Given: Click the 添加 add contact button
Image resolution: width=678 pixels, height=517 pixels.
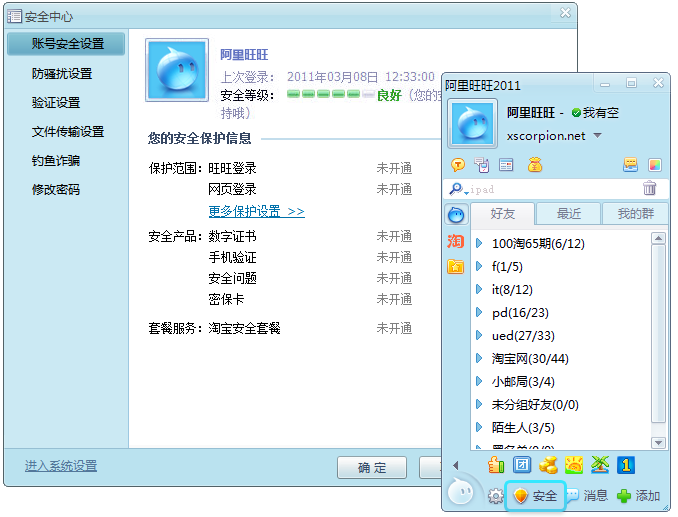Looking at the screenshot, I should click(638, 496).
